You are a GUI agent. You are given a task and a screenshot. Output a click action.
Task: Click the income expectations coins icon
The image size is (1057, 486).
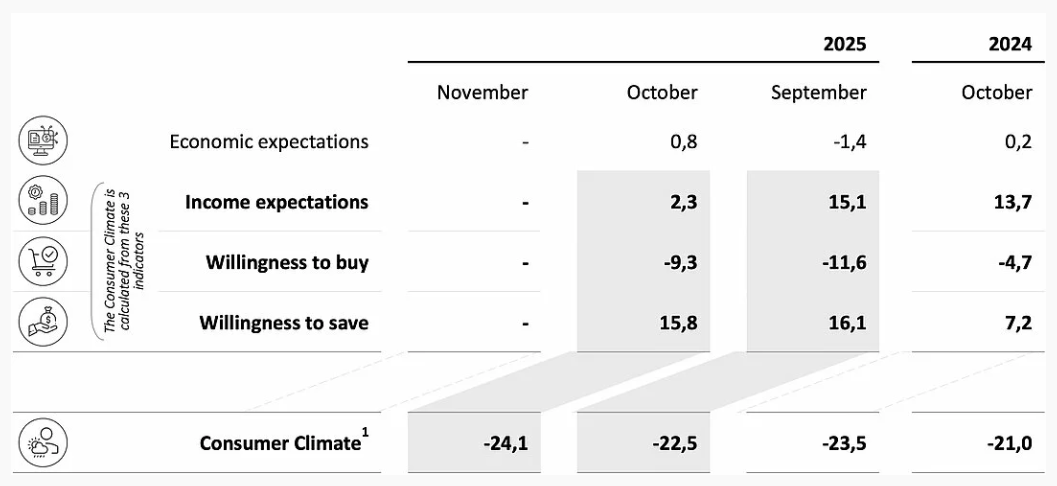(x=43, y=201)
